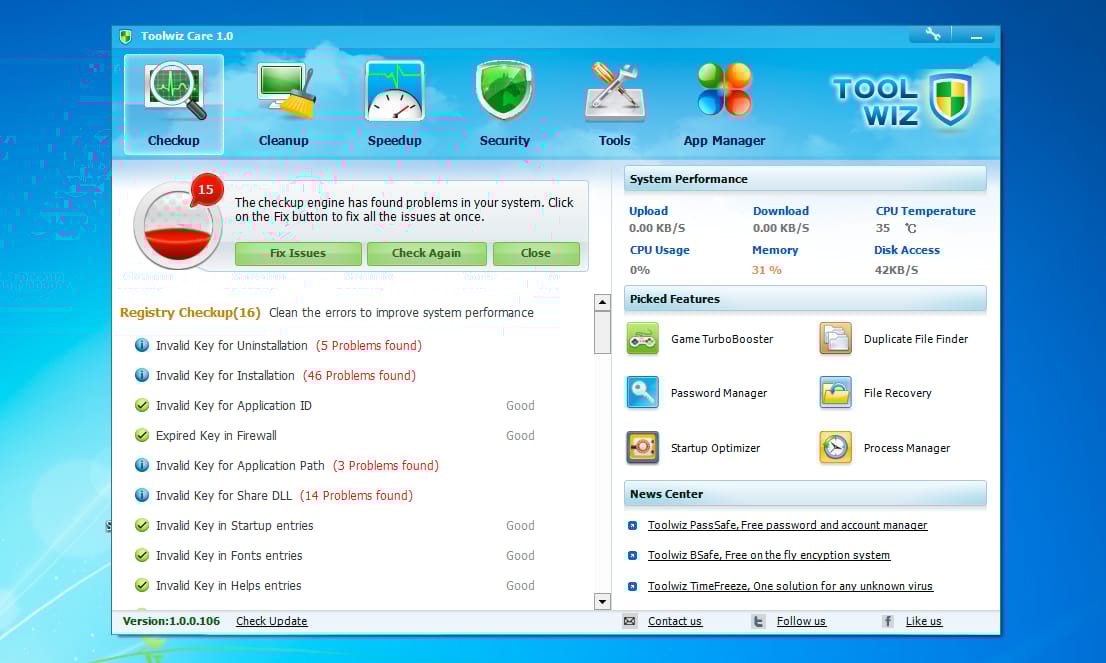The width and height of the screenshot is (1106, 663).
Task: Click the Registry Checkup(16) heading
Action: (x=190, y=312)
